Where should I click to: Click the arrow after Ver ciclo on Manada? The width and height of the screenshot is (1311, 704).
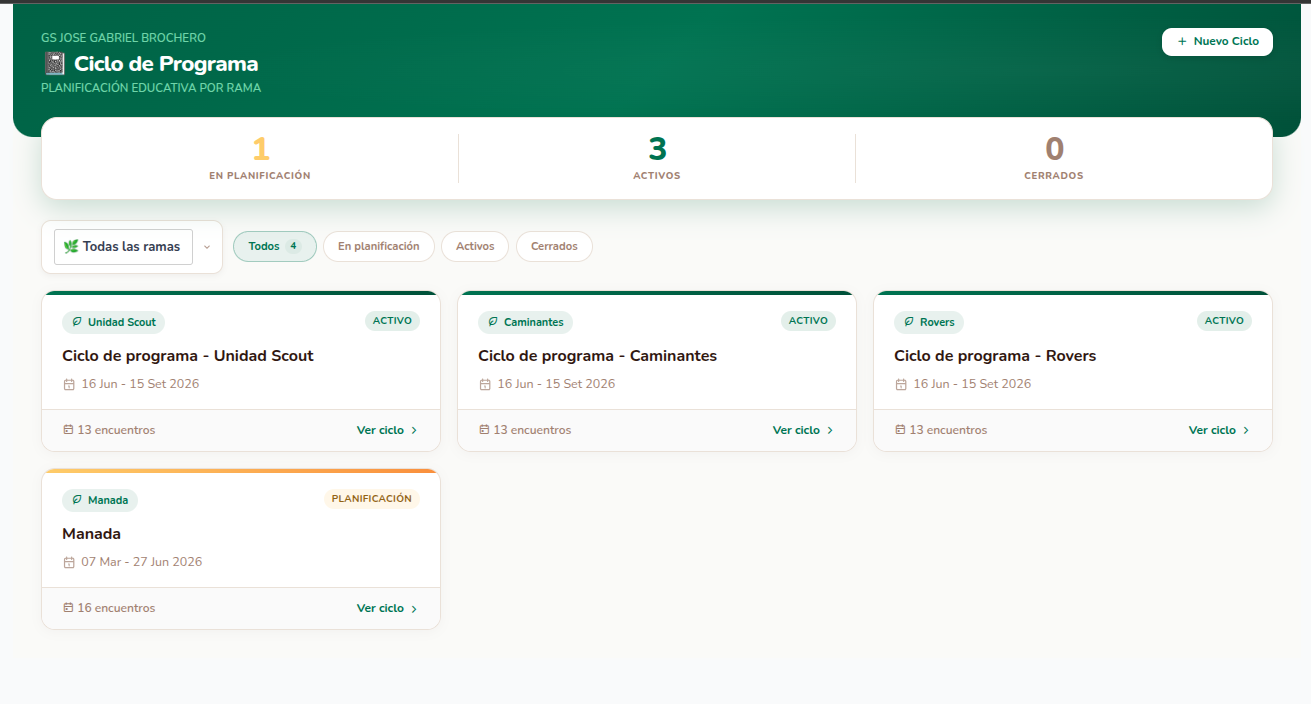tap(414, 609)
